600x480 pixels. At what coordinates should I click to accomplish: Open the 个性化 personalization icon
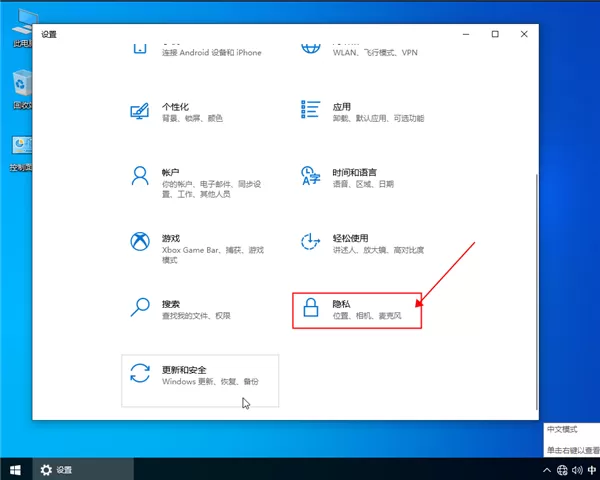(x=140, y=111)
